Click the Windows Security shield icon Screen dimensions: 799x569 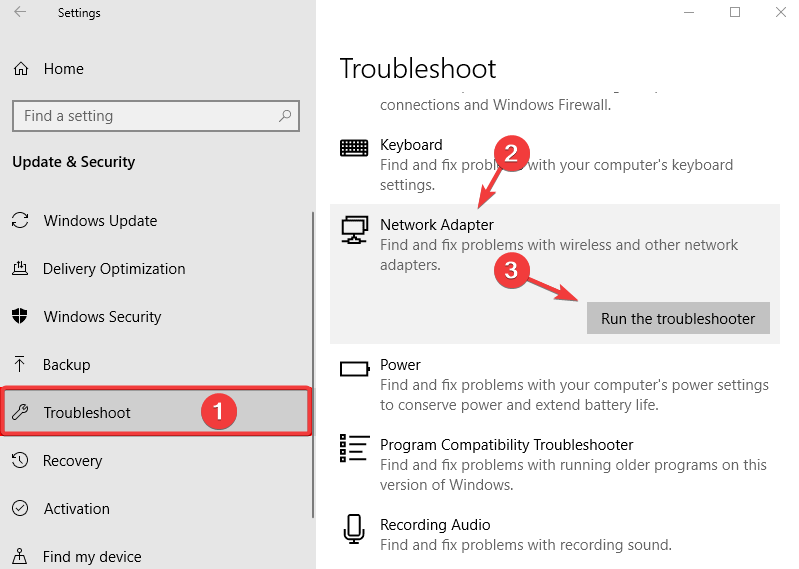coord(20,316)
